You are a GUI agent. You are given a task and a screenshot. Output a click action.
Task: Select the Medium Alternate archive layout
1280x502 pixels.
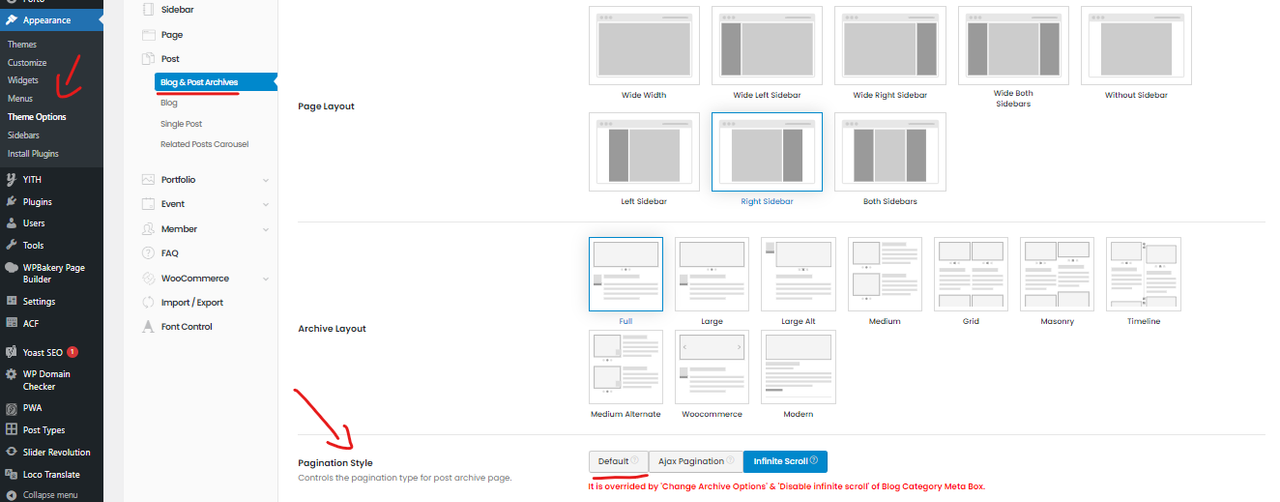coord(626,367)
